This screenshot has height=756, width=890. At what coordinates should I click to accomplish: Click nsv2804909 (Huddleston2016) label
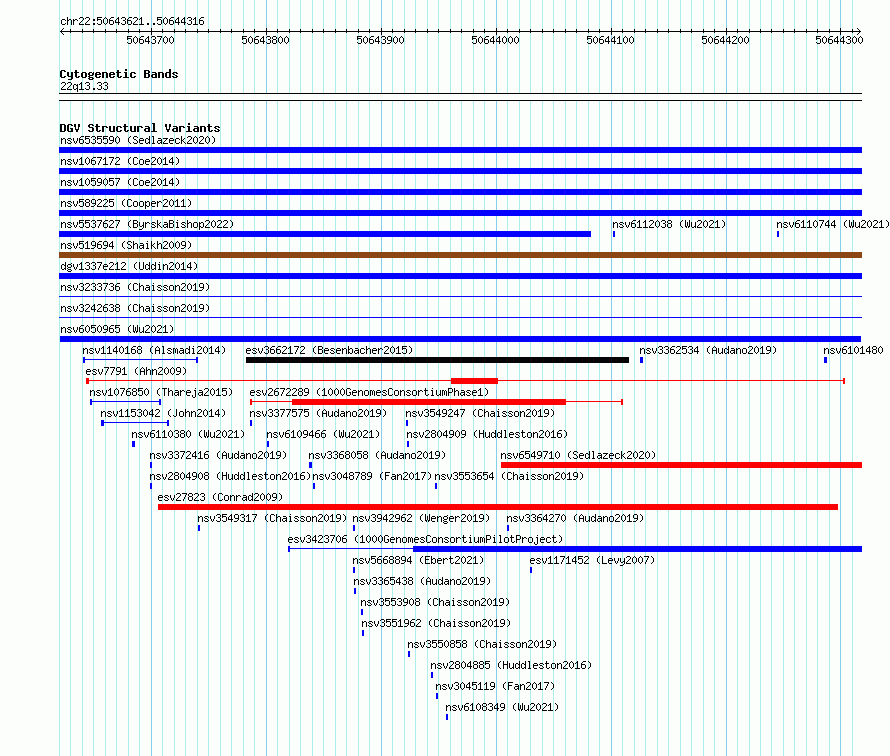click(x=487, y=434)
